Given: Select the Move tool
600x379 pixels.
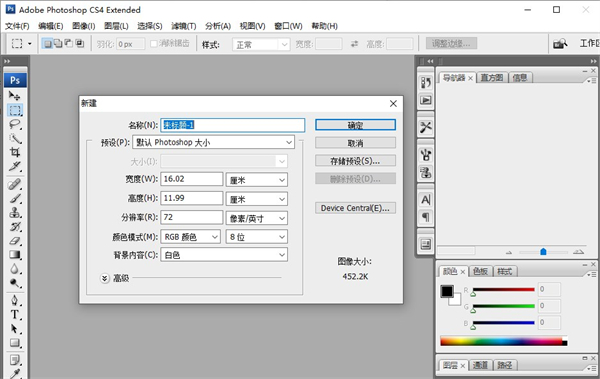Looking at the screenshot, I should [x=15, y=95].
